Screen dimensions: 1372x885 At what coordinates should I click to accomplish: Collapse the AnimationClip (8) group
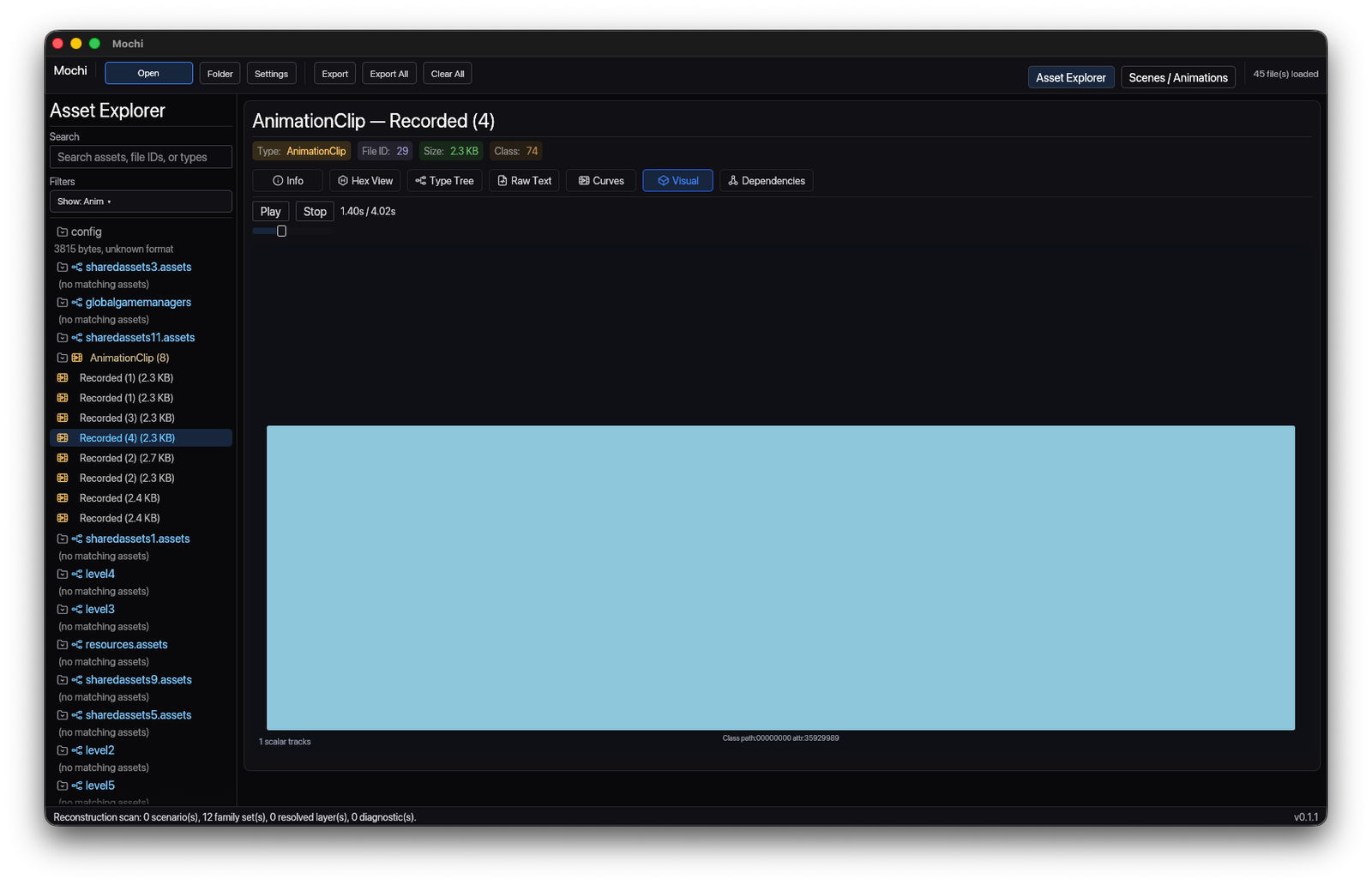point(63,358)
